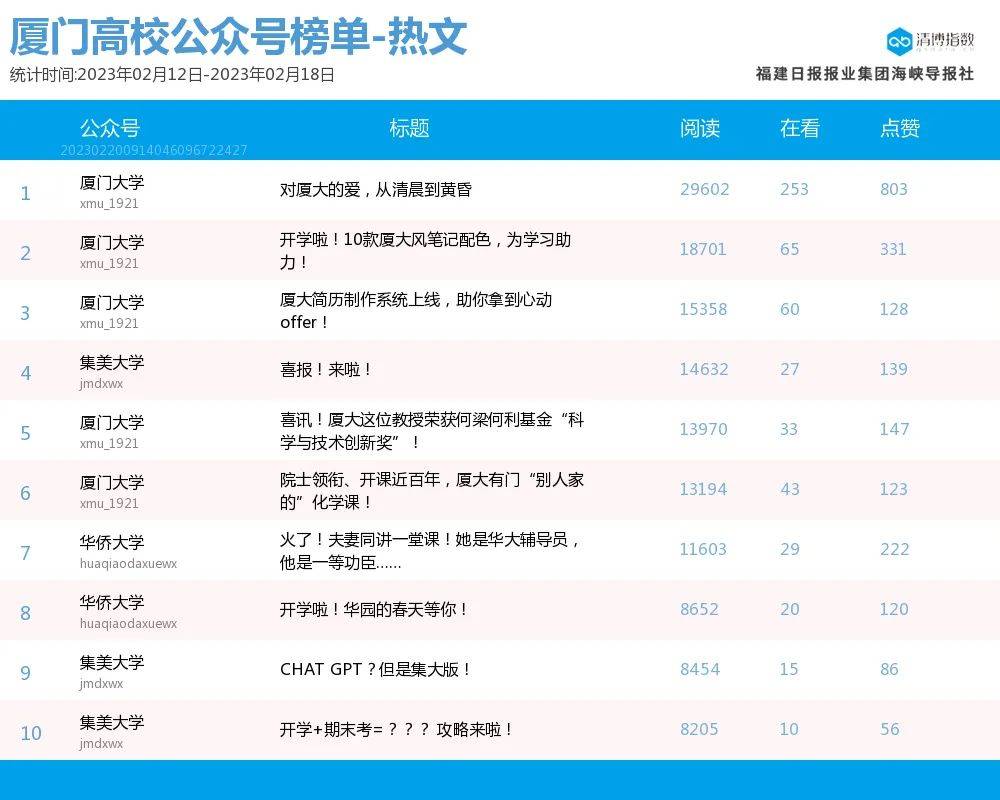Click read count 29602
This screenshot has height=800, width=1000.
[704, 189]
